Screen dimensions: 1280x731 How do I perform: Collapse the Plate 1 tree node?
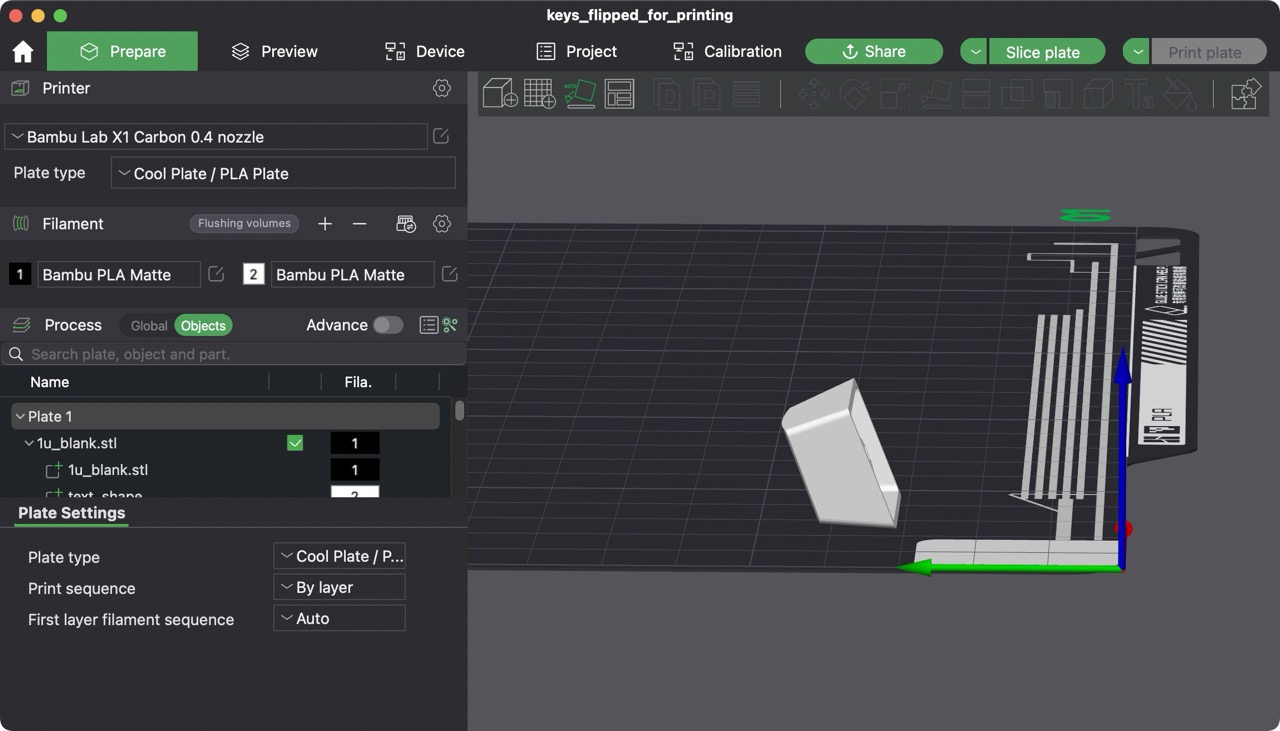(x=20, y=416)
